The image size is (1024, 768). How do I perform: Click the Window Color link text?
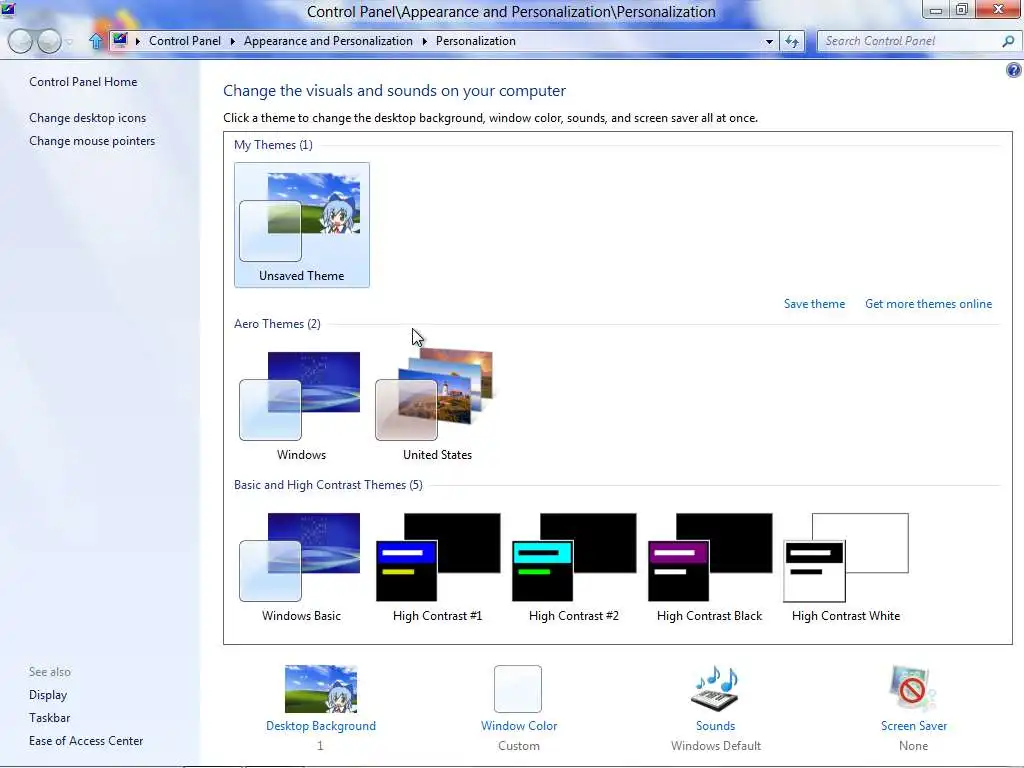pos(519,726)
